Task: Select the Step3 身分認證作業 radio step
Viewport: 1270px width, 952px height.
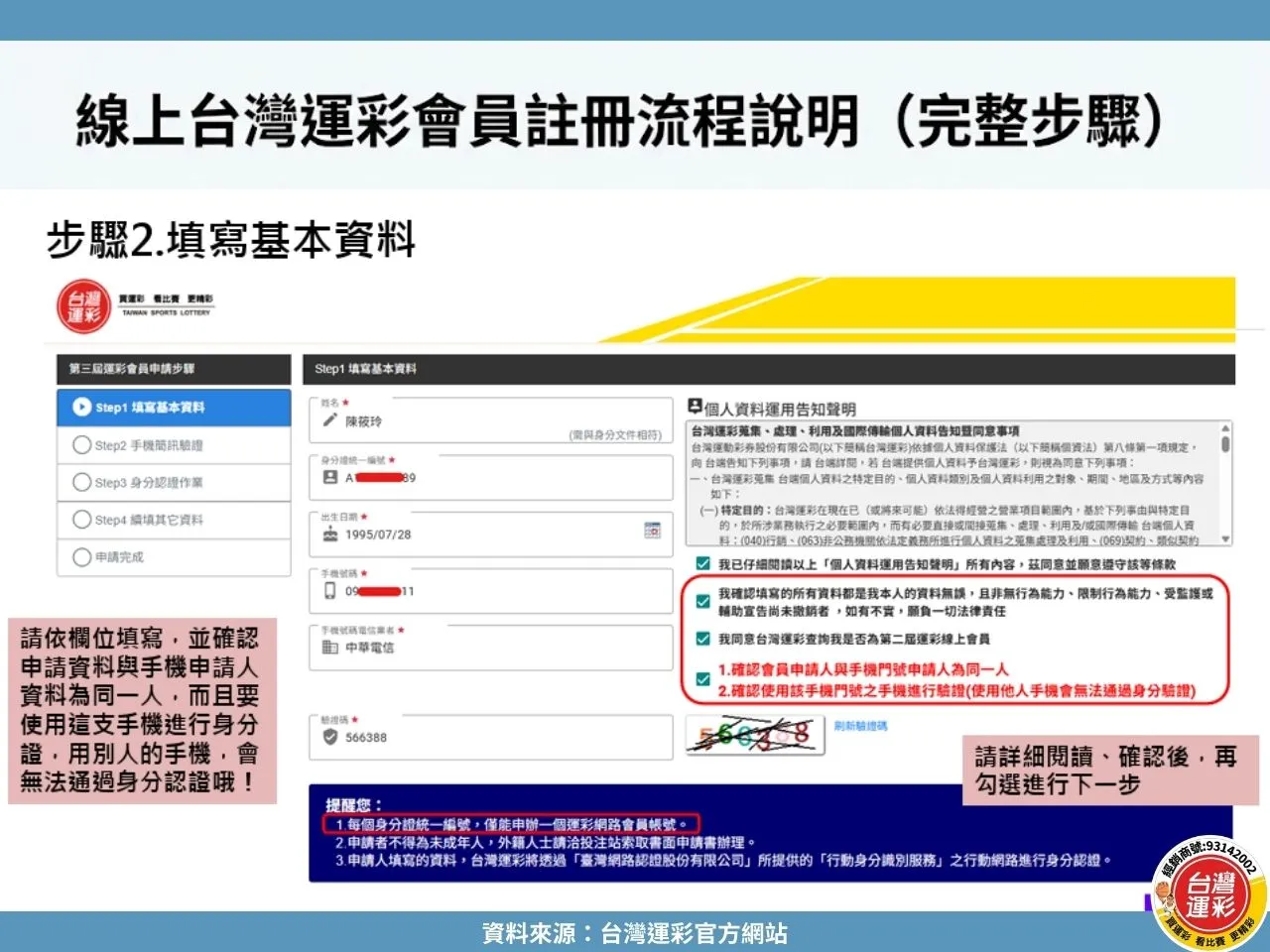Action: pyautogui.click(x=82, y=482)
